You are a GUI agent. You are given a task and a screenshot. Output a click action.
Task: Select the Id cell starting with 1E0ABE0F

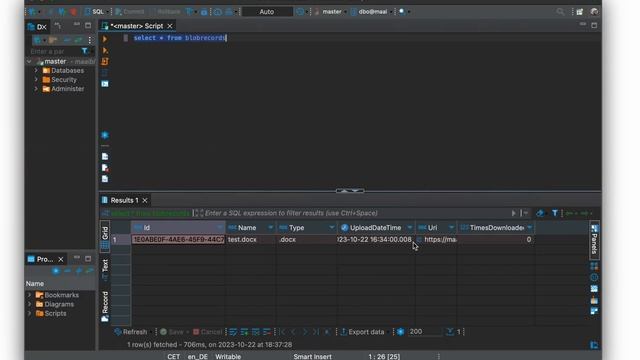[178, 240]
